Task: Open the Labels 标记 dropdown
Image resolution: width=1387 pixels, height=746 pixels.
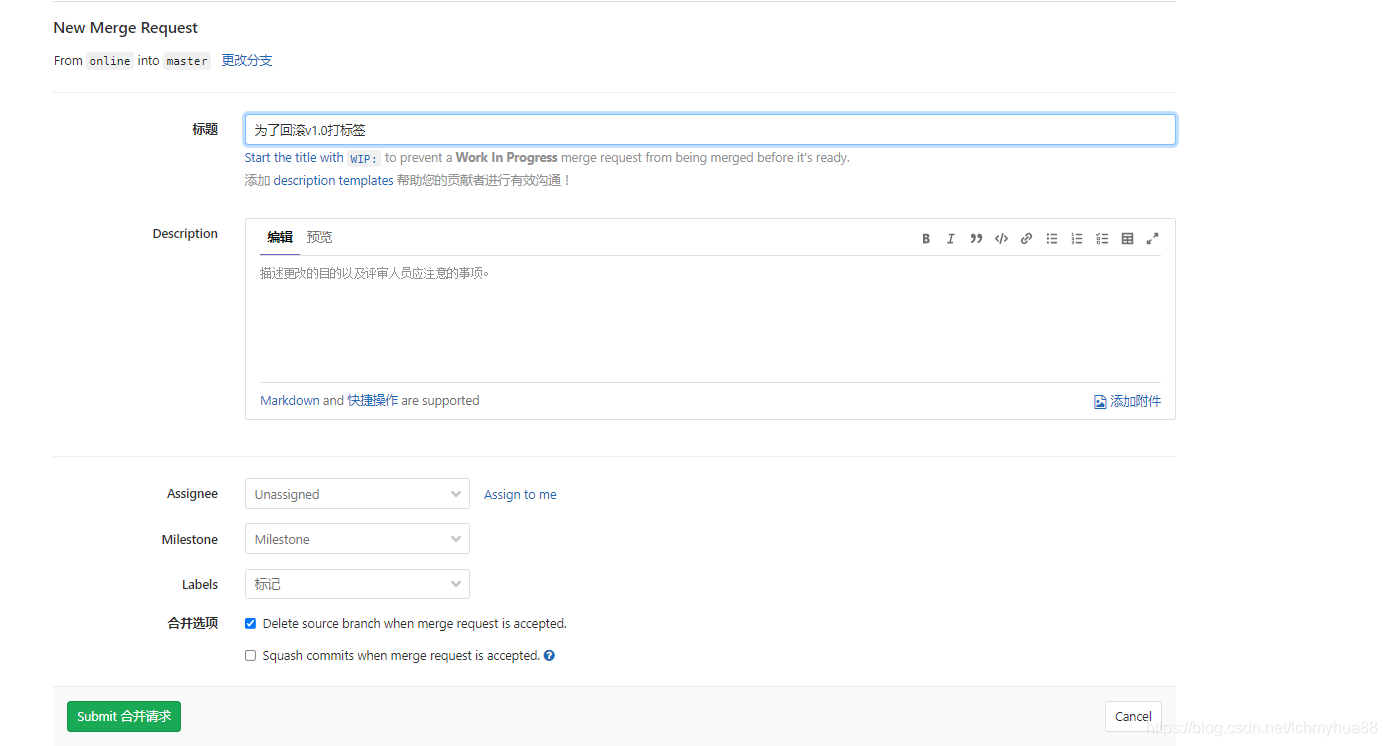Action: tap(357, 584)
